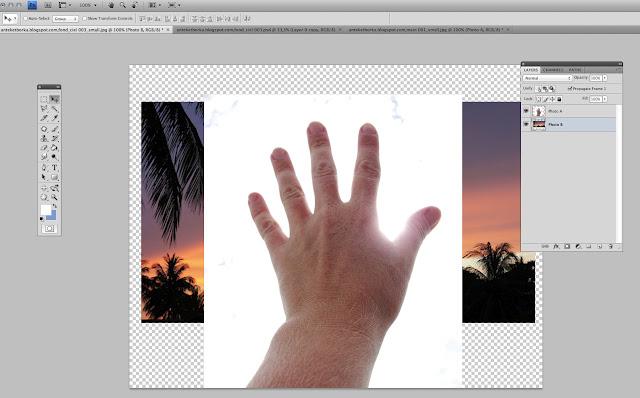Select the Move tool in toolbox
This screenshot has width=640, height=398.
click(x=54, y=99)
